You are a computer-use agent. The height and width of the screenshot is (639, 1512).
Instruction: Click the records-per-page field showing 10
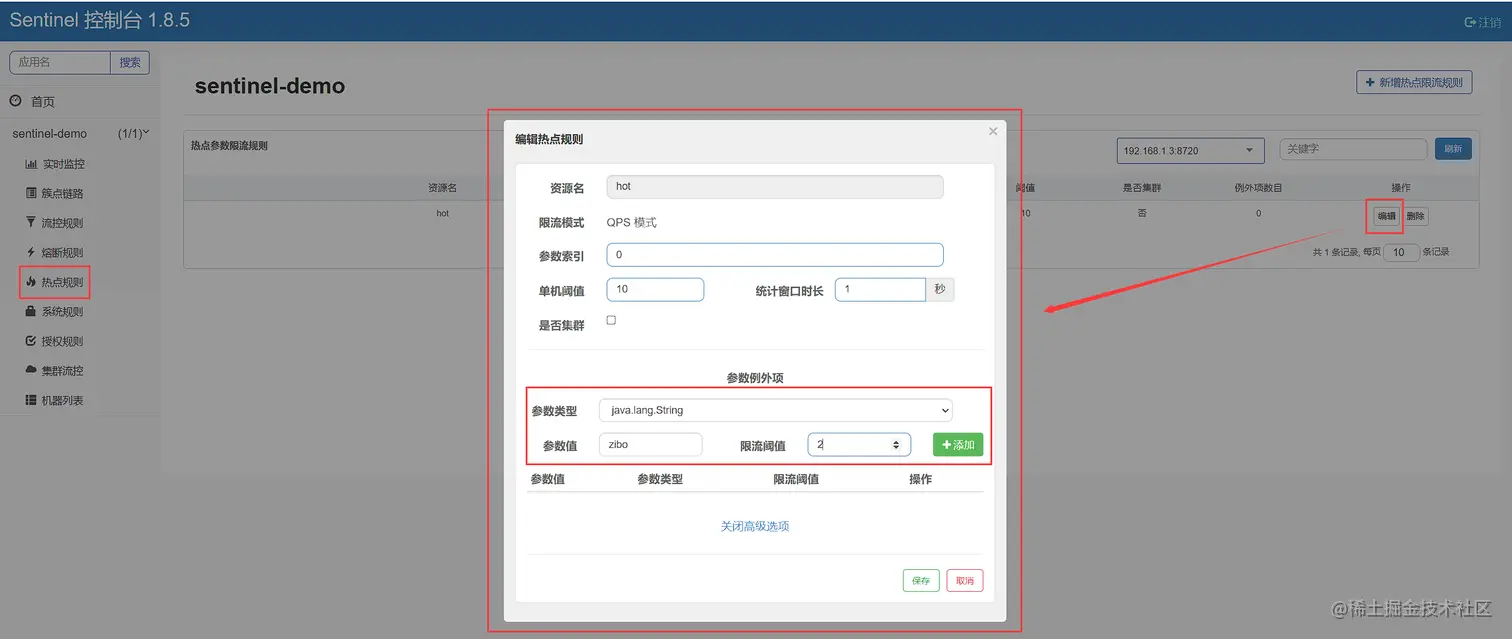(1400, 252)
